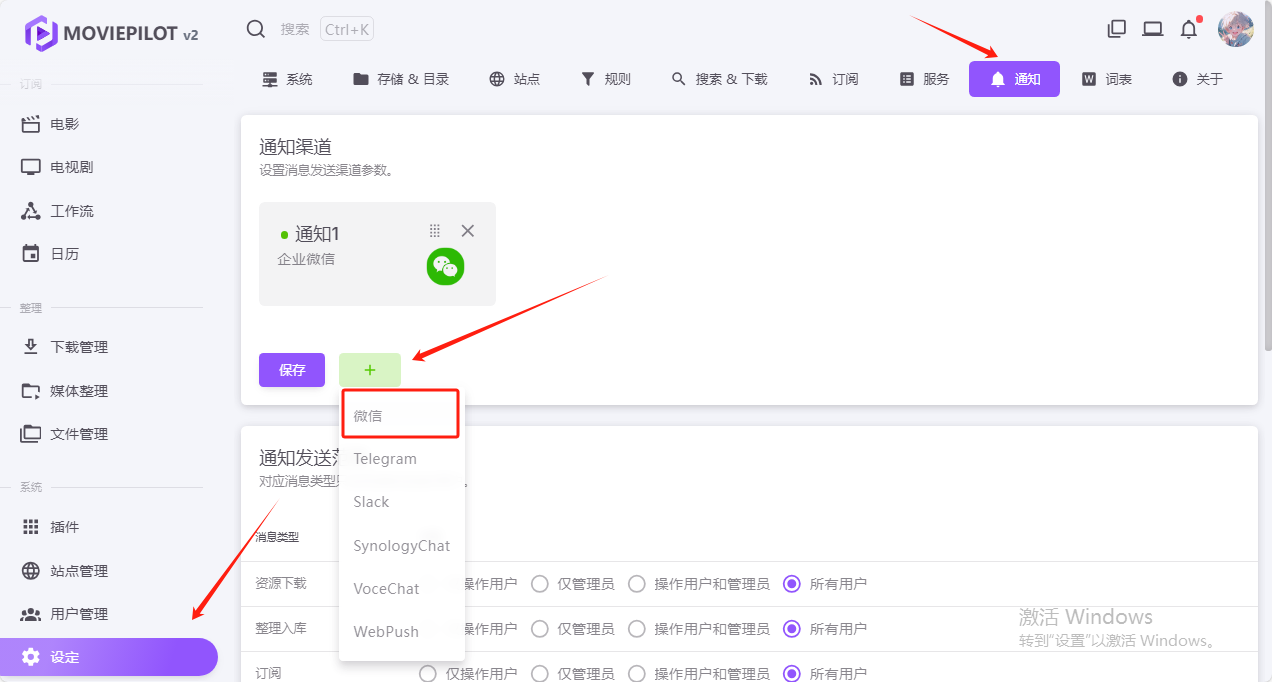Open the 搜索 & 下载 tab
The image size is (1272, 682).
point(719,79)
